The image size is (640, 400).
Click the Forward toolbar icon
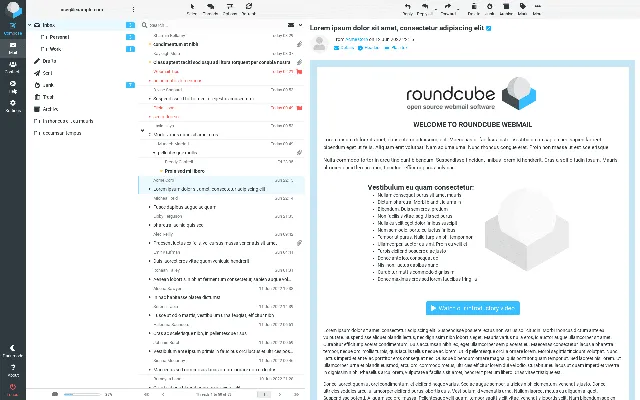click(448, 9)
